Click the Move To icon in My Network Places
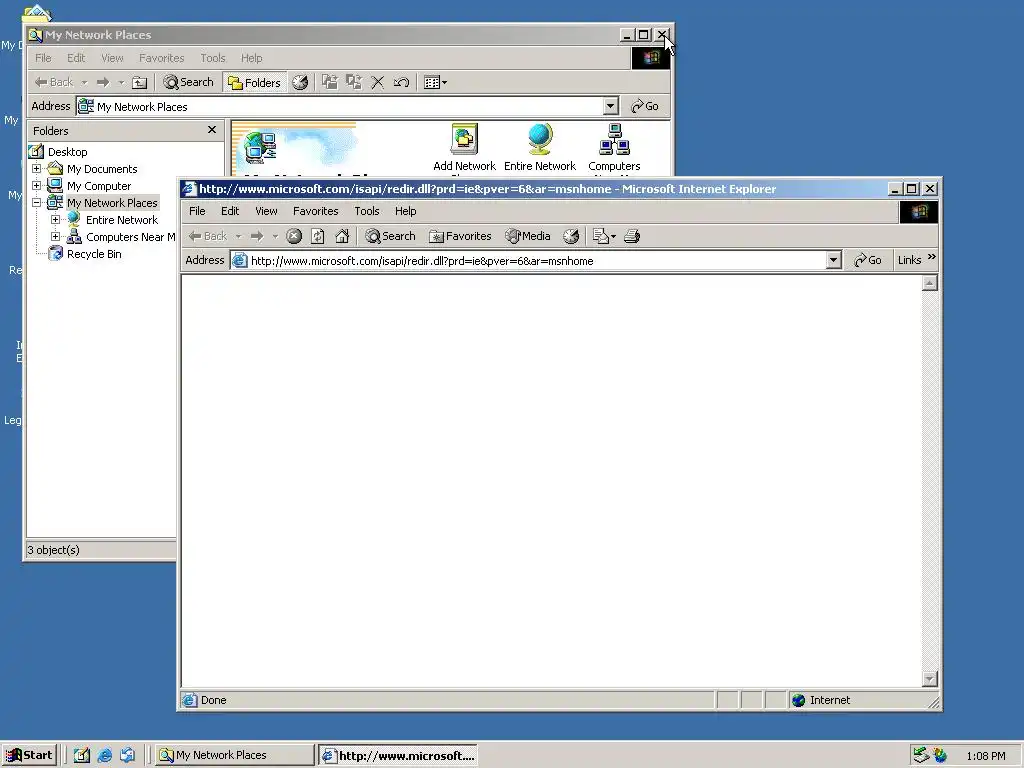This screenshot has height=768, width=1024. [330, 82]
